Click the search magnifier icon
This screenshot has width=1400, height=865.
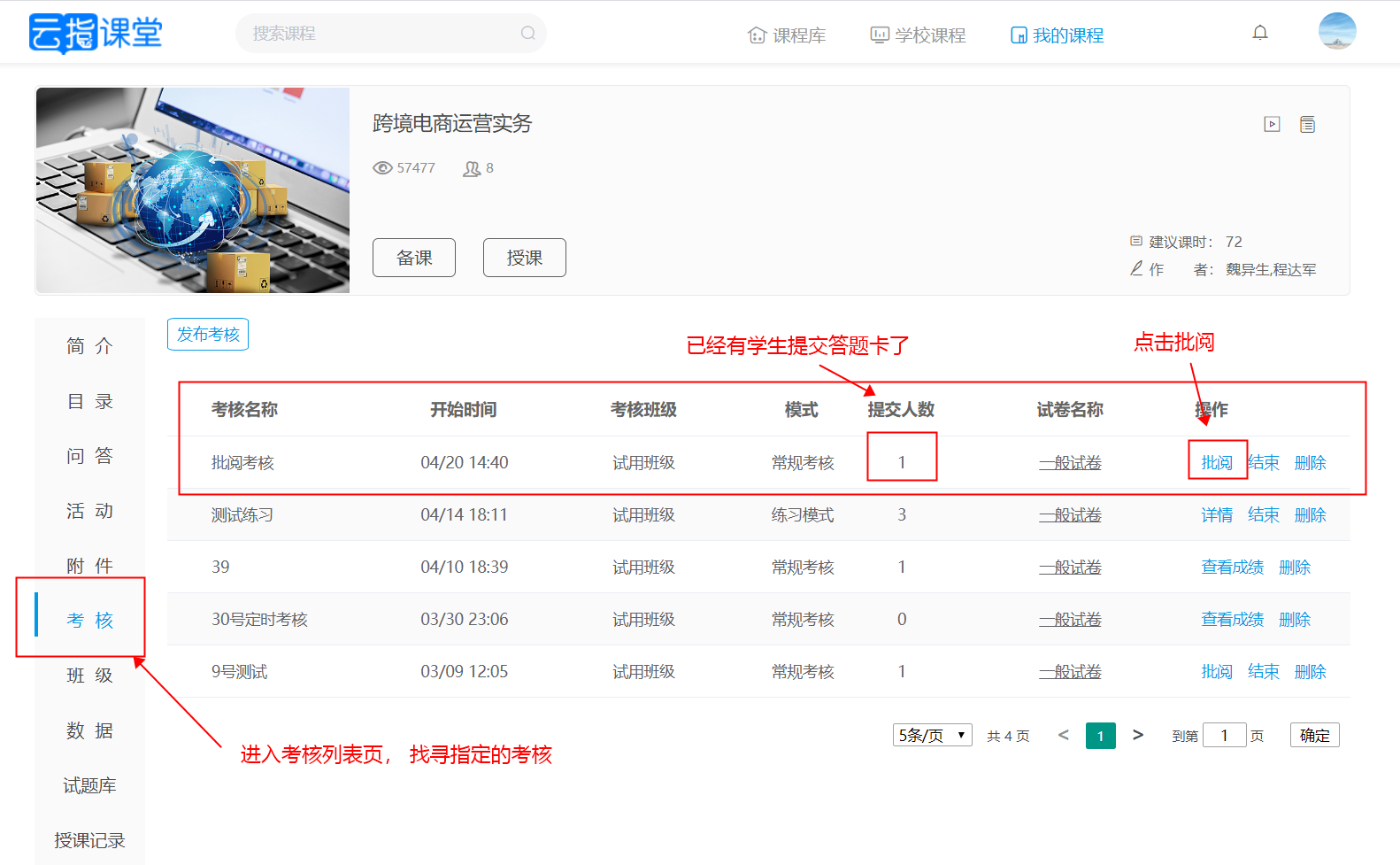coord(528,34)
